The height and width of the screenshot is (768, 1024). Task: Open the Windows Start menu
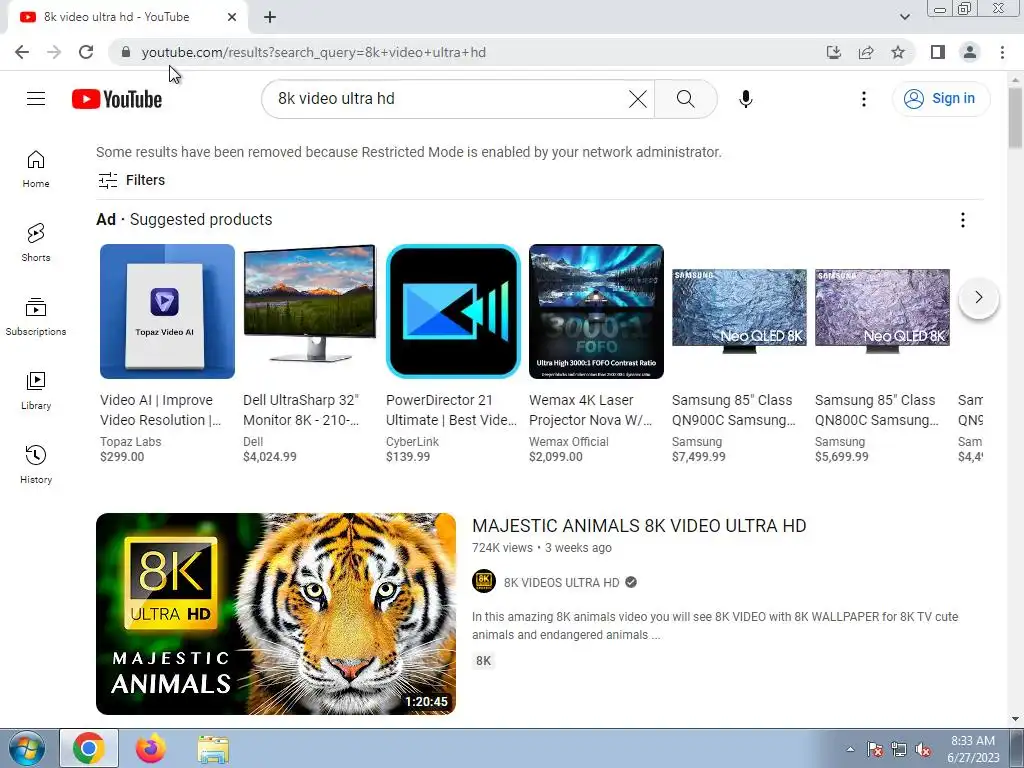(26, 749)
